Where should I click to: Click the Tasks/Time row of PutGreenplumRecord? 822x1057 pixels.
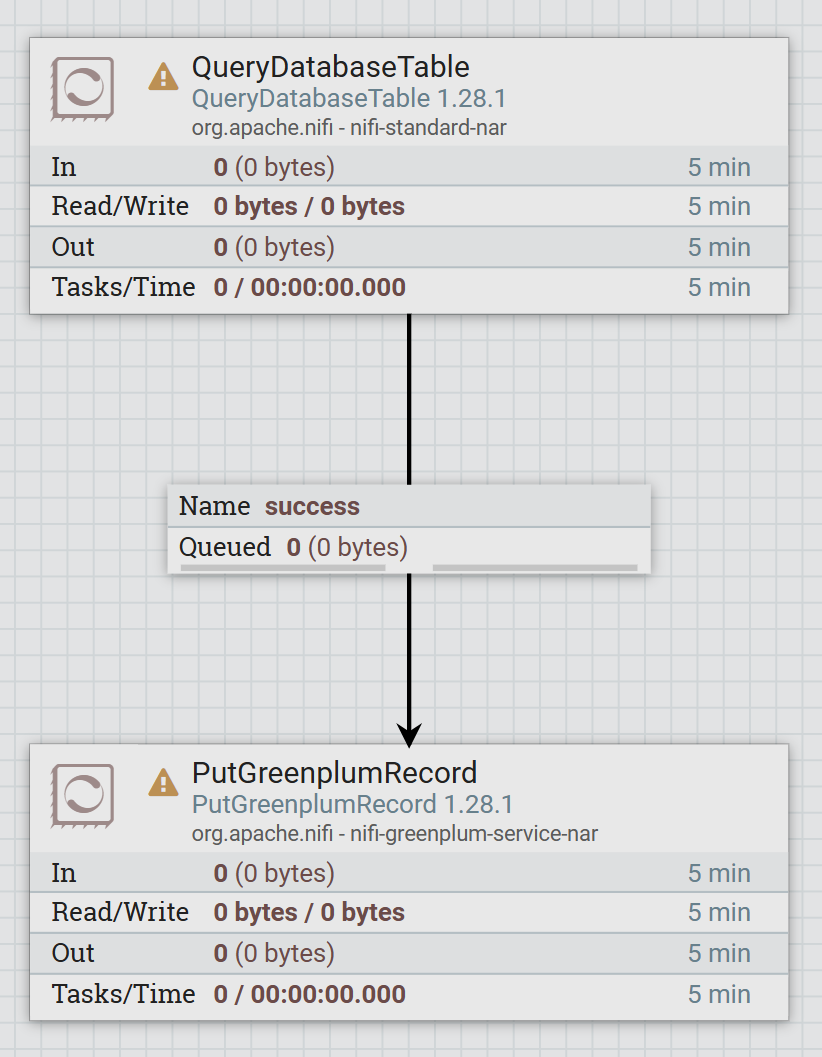click(409, 994)
